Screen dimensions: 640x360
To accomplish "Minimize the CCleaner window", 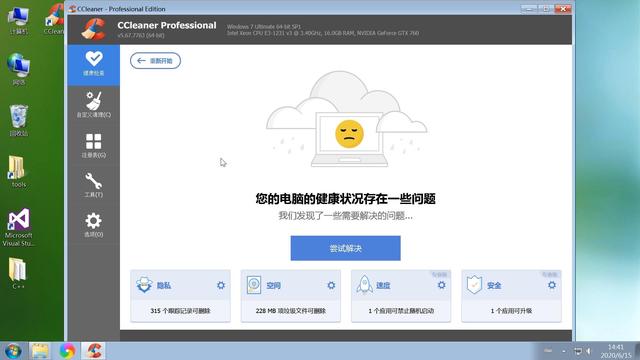I will point(529,9).
